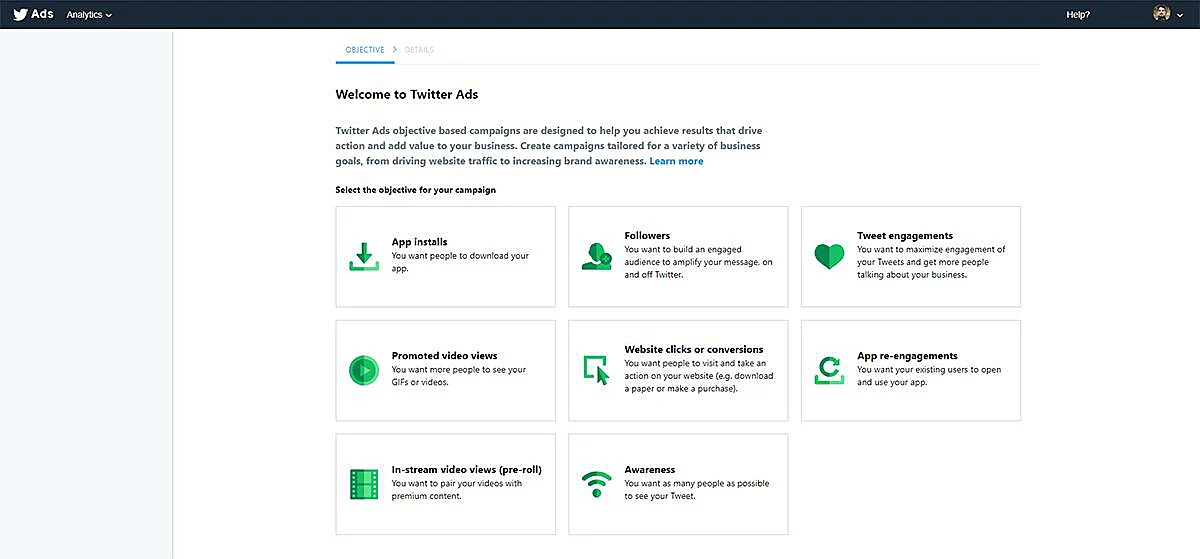This screenshot has width=1200, height=559.
Task: Click the App re-engagements refresh icon
Action: coord(829,370)
